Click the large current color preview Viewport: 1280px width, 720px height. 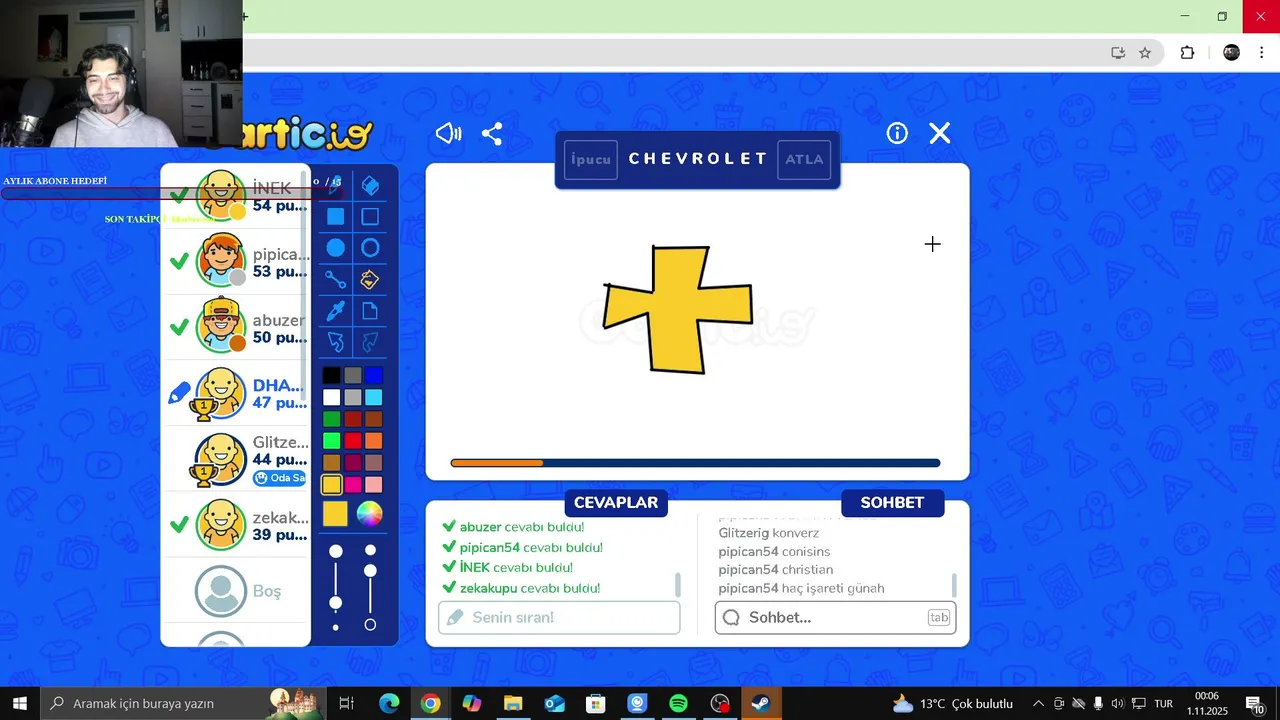335,514
